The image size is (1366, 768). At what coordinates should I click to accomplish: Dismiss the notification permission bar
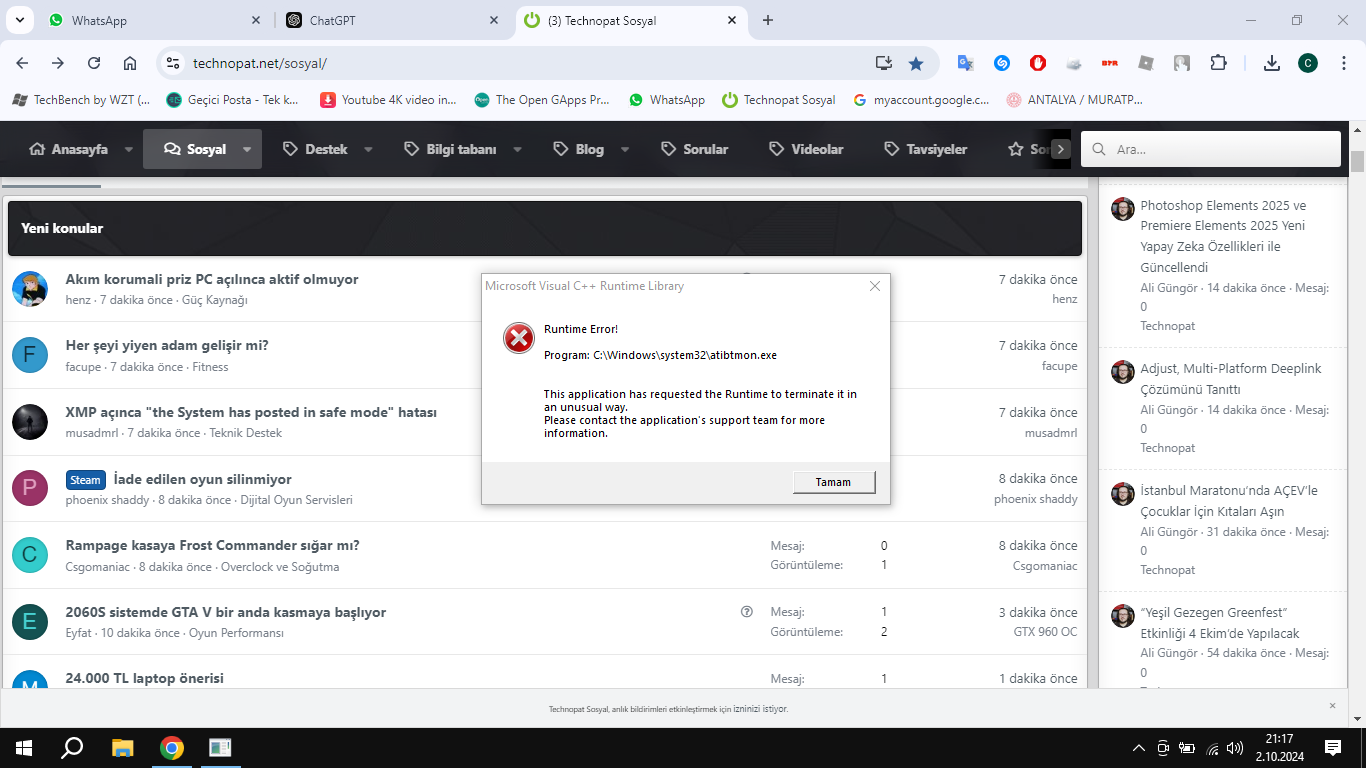pos(1332,705)
